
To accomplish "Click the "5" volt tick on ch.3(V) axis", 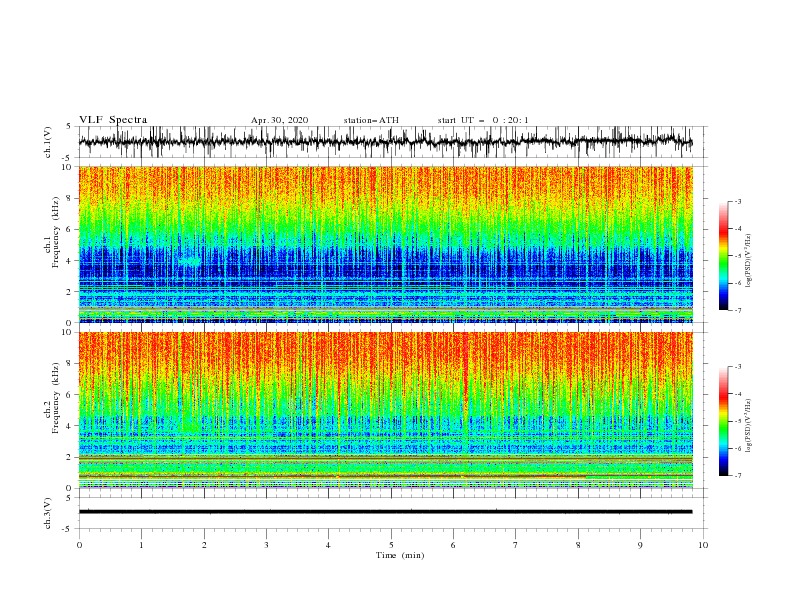I will click(70, 498).
